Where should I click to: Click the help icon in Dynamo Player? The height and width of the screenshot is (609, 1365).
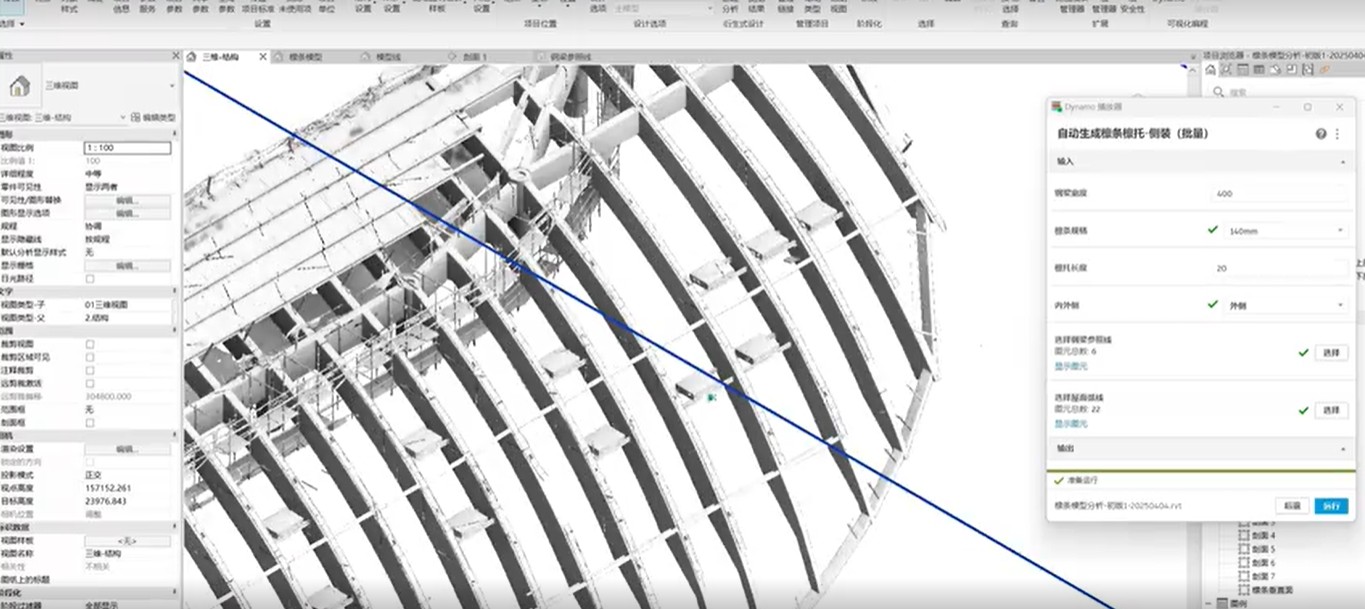[1321, 133]
